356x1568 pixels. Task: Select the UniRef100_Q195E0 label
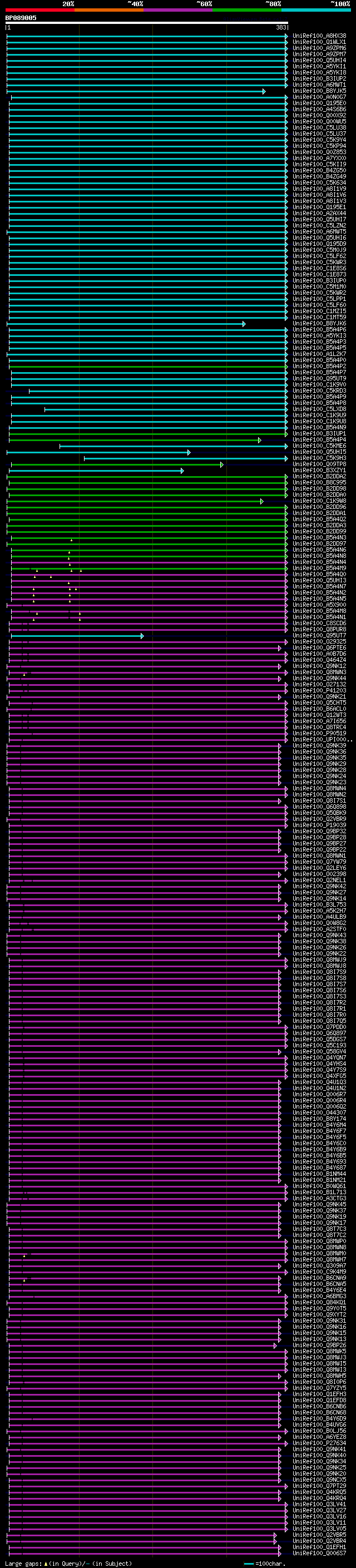(x=319, y=103)
